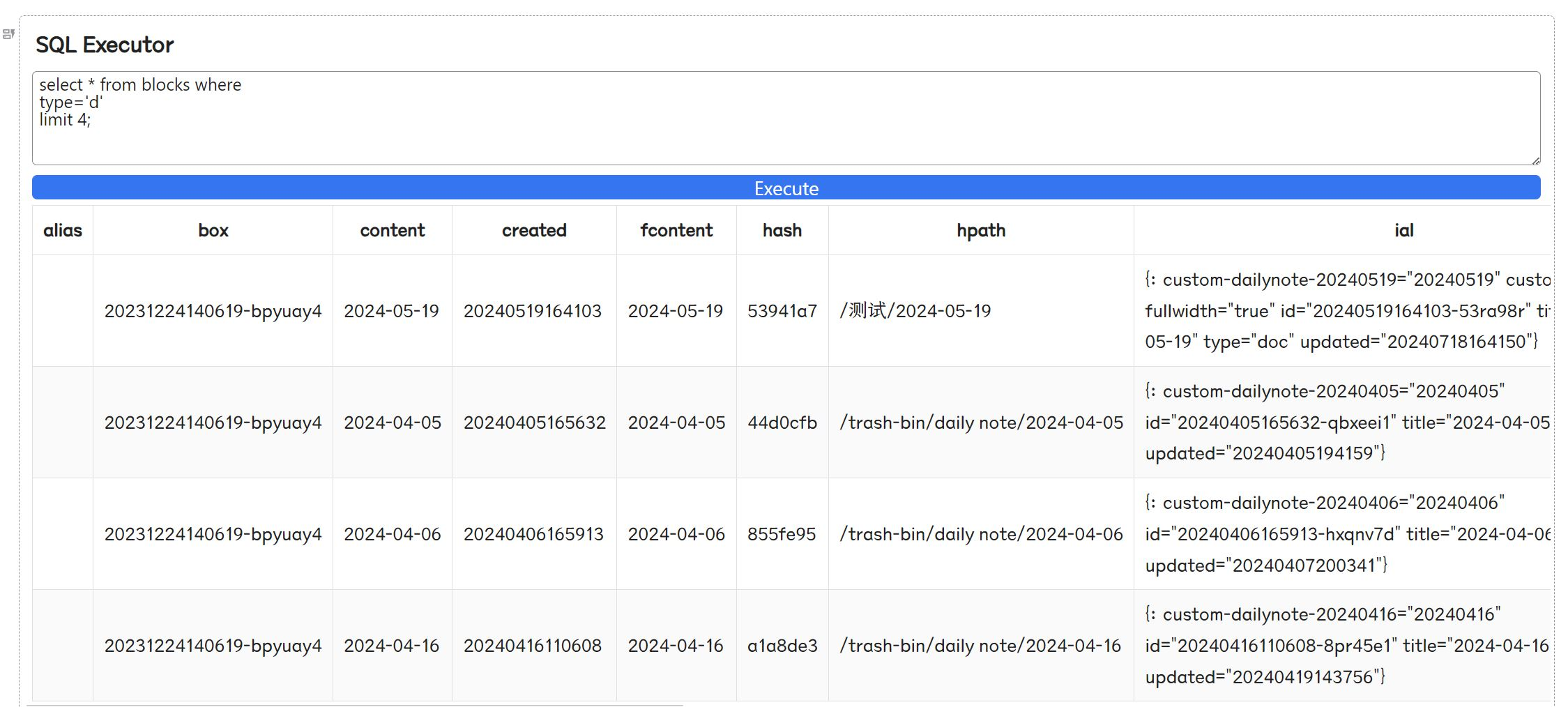Click created value 20240416110608
This screenshot has height=707, width=1568.
533,646
